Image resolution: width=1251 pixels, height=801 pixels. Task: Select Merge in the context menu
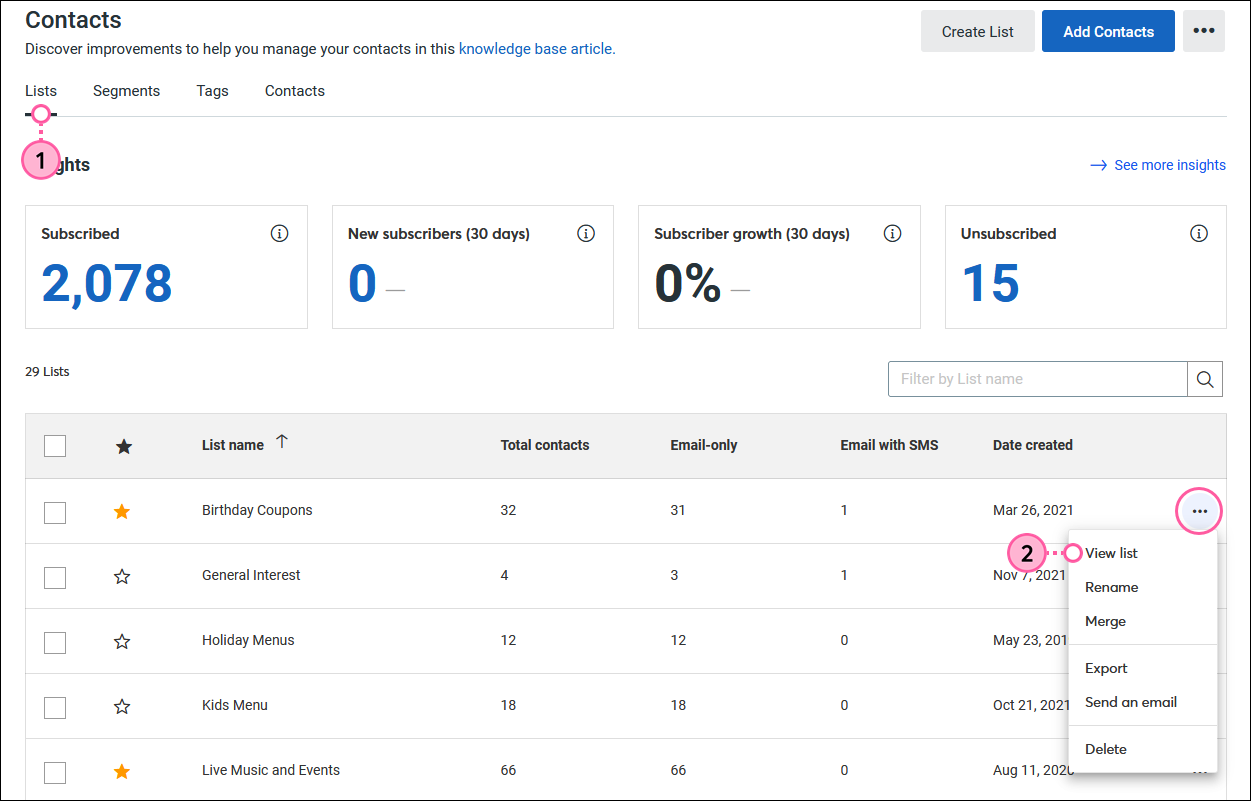click(x=1105, y=621)
